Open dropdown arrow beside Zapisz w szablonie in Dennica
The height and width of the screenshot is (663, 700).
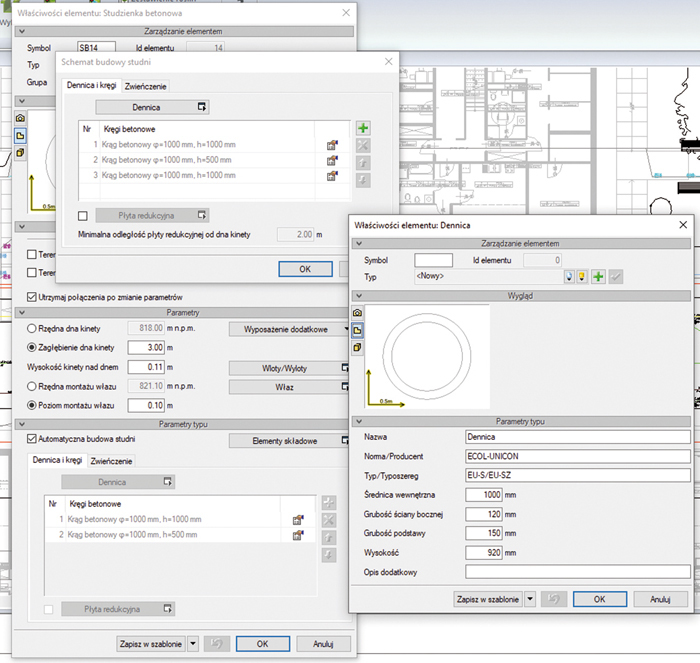click(530, 598)
